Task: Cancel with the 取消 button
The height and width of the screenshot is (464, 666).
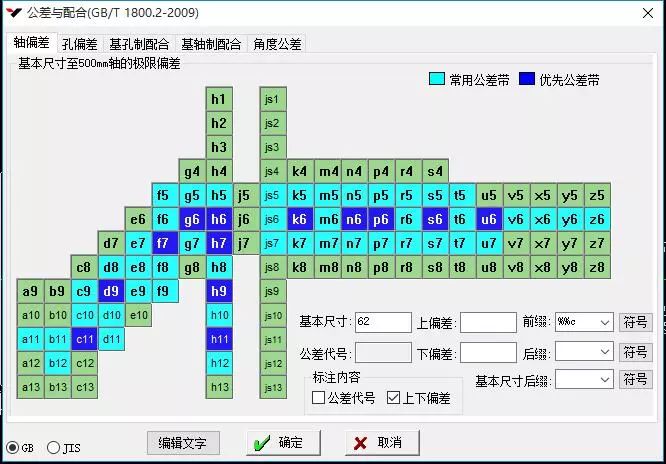Action: [382, 443]
